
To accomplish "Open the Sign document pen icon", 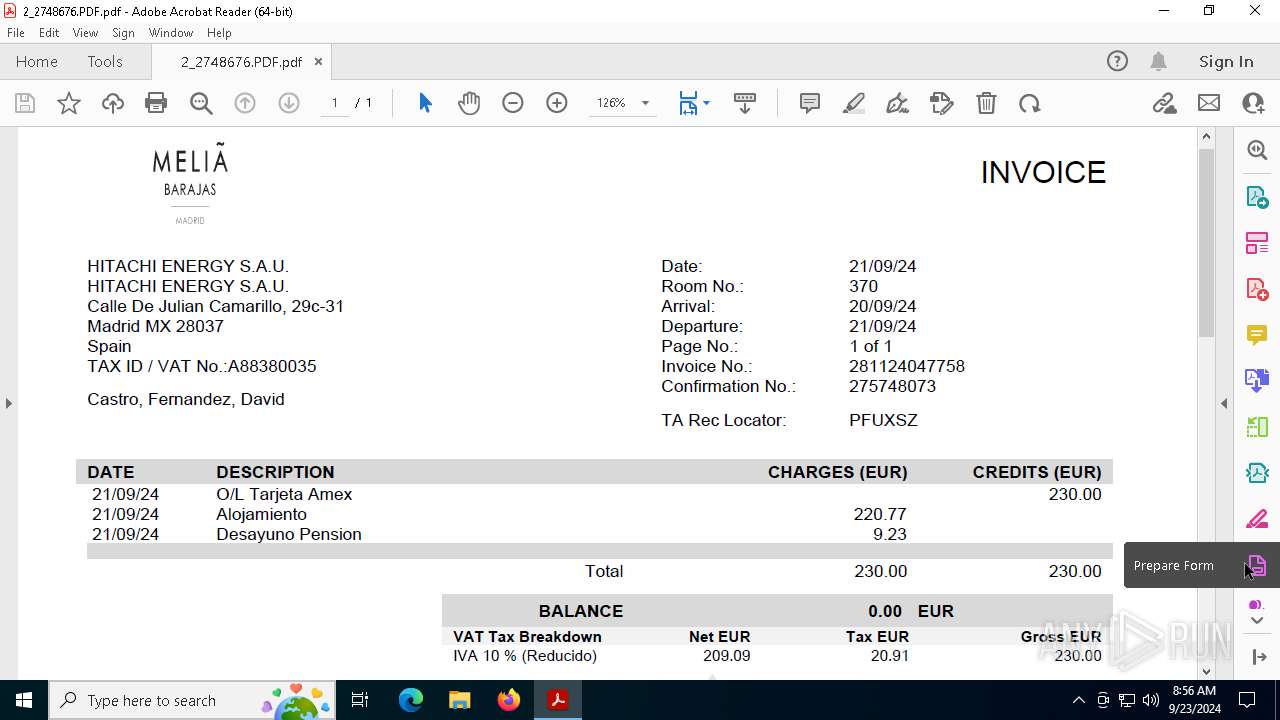I will coord(898,103).
